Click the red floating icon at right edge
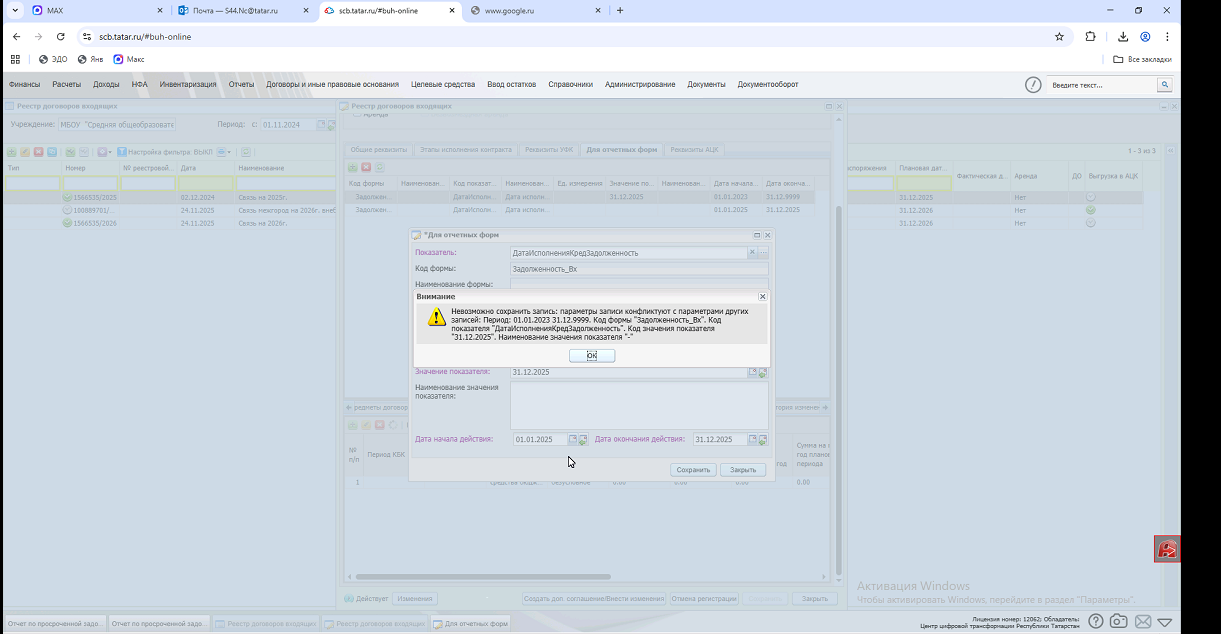The width and height of the screenshot is (1221, 634). pos(1167,549)
